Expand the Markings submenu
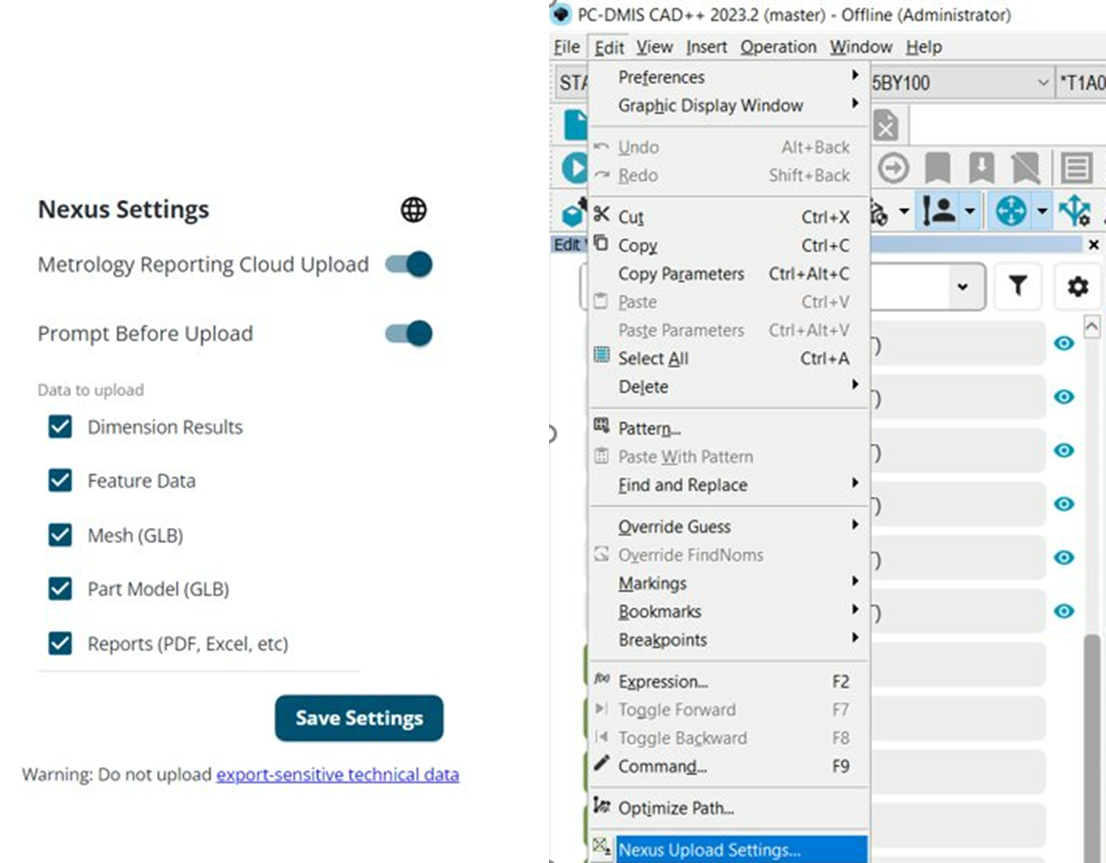This screenshot has height=863, width=1106. point(728,583)
